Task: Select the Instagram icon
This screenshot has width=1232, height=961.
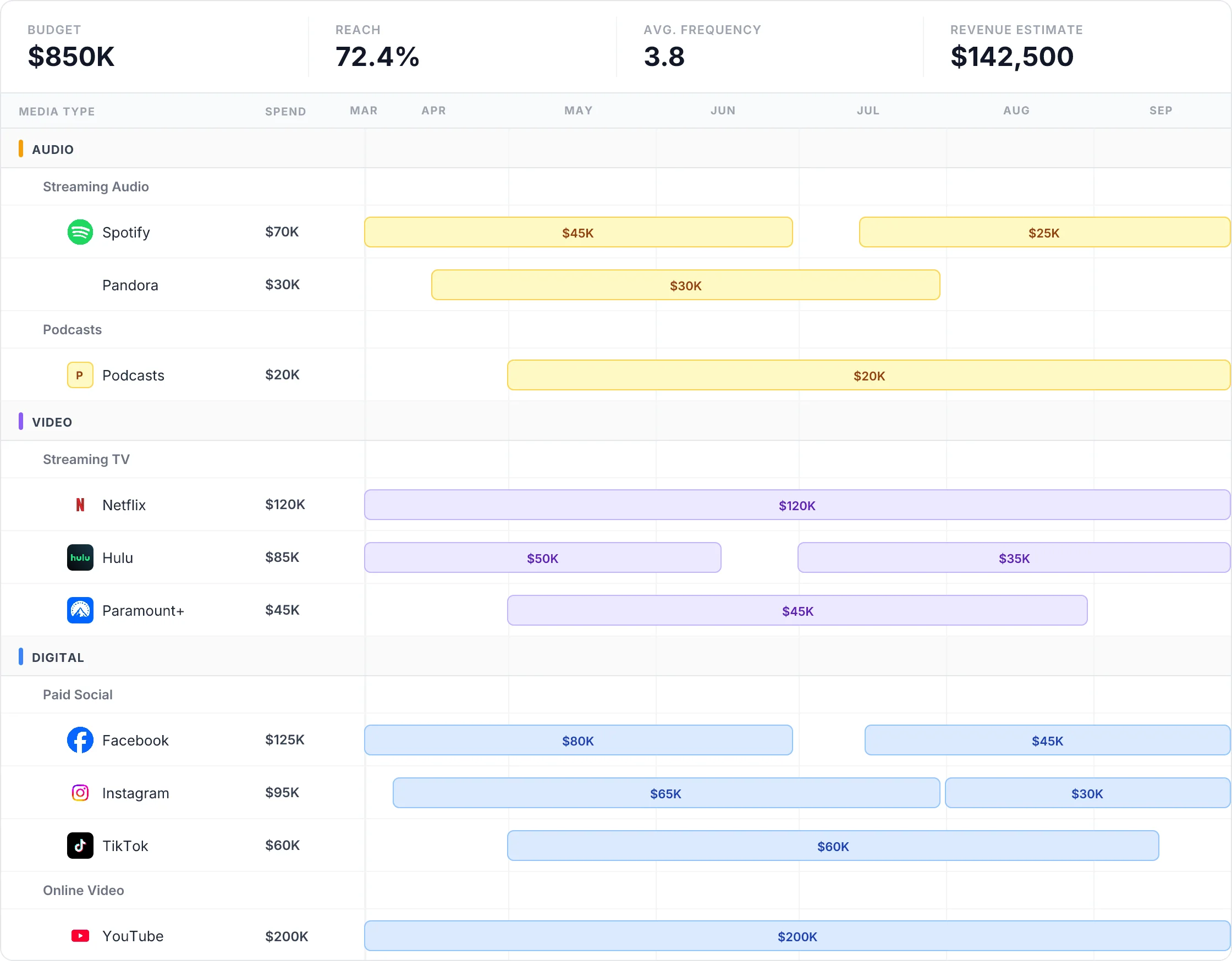Action: 80,792
